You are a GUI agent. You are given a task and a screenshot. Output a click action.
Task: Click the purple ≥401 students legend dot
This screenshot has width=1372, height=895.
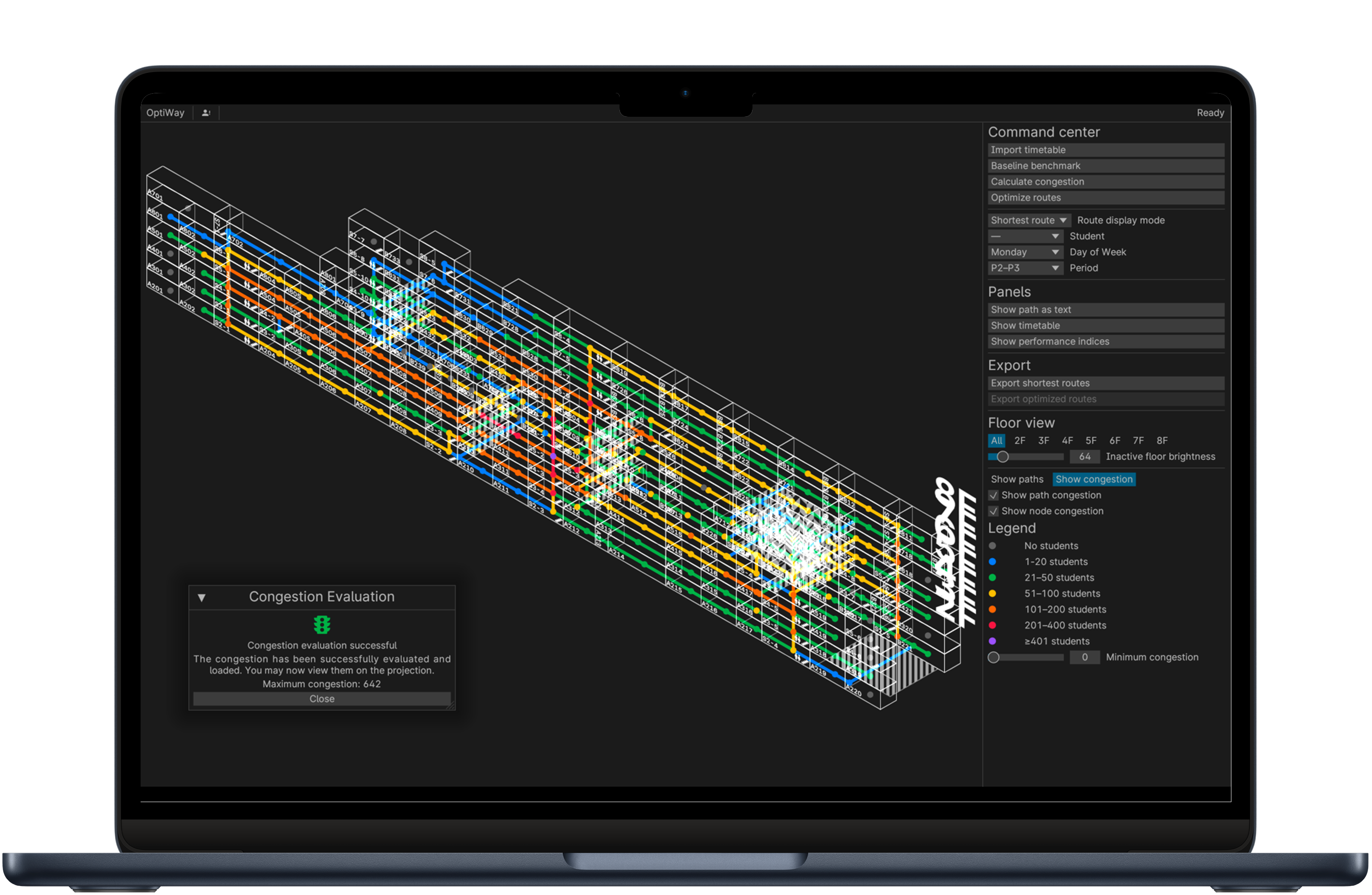click(992, 641)
